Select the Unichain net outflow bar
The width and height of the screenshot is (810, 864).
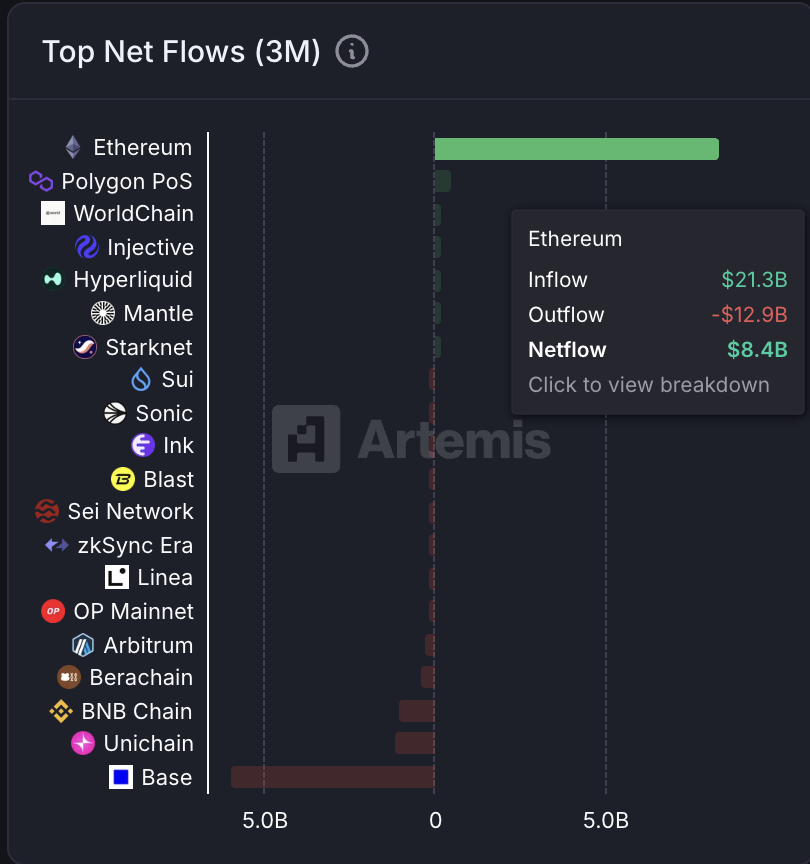[415, 743]
